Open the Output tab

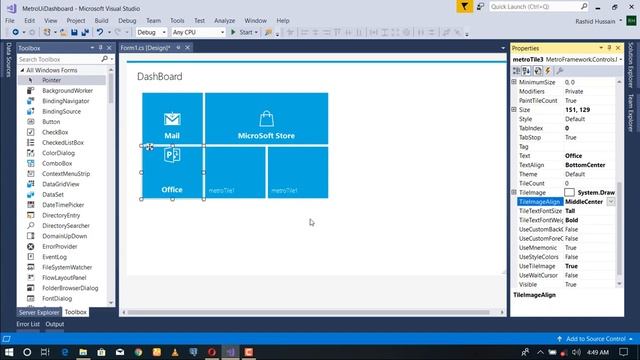[x=55, y=324]
